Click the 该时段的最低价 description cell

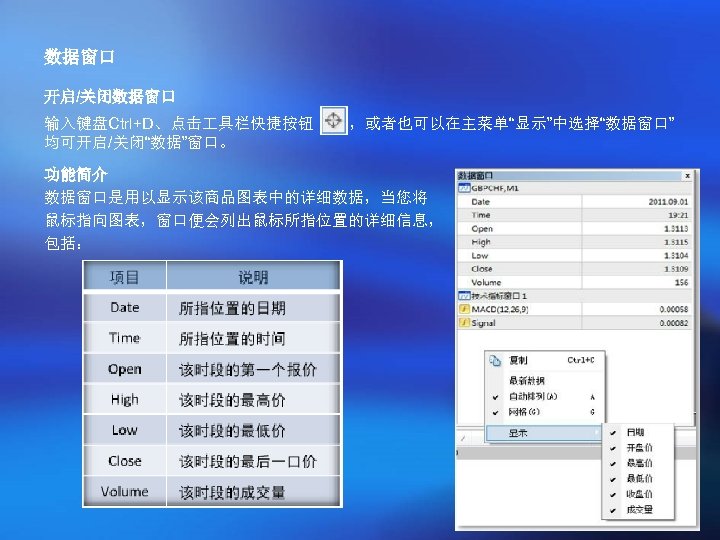tap(253, 430)
